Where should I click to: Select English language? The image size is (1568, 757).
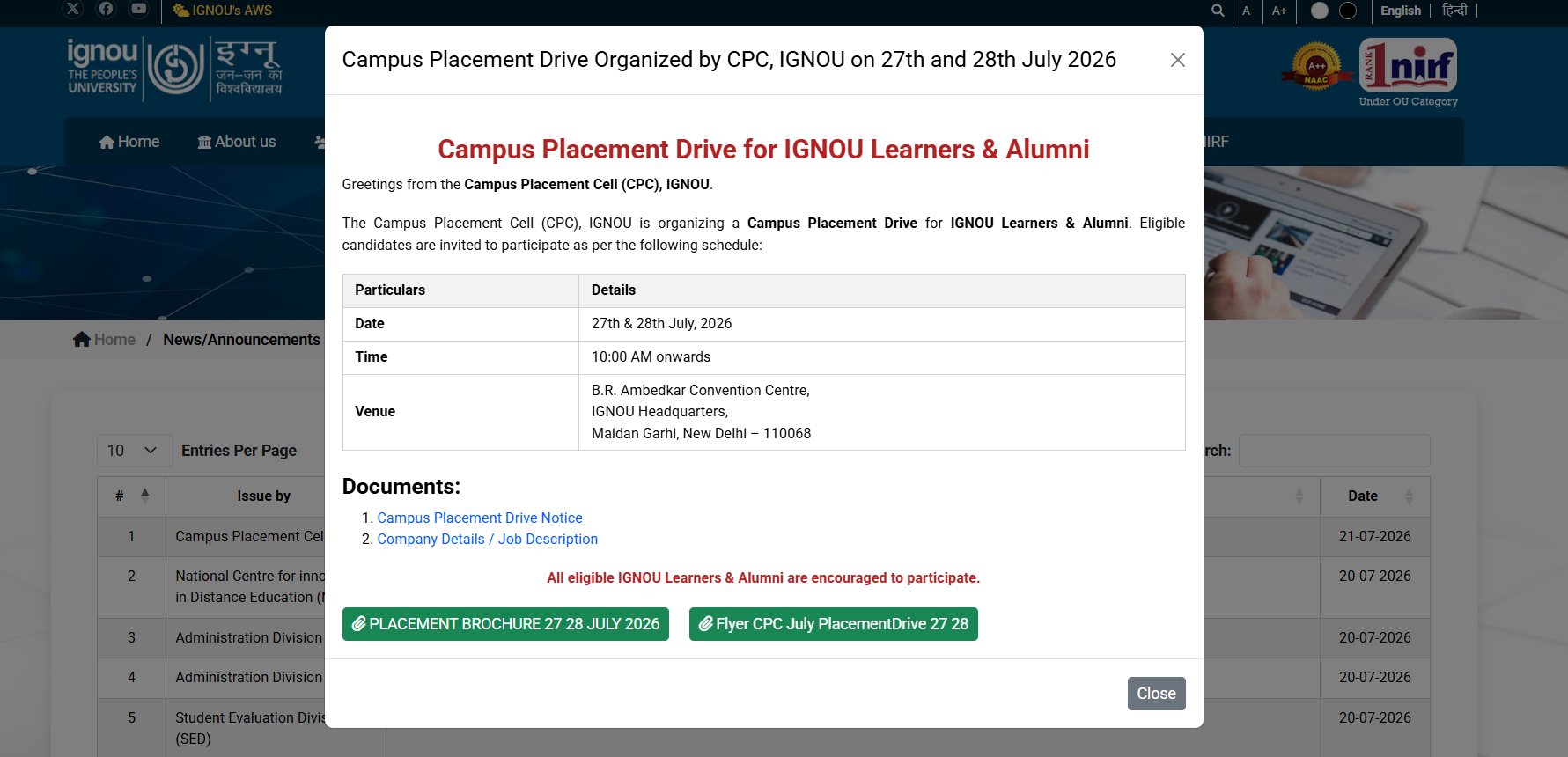coord(1401,11)
